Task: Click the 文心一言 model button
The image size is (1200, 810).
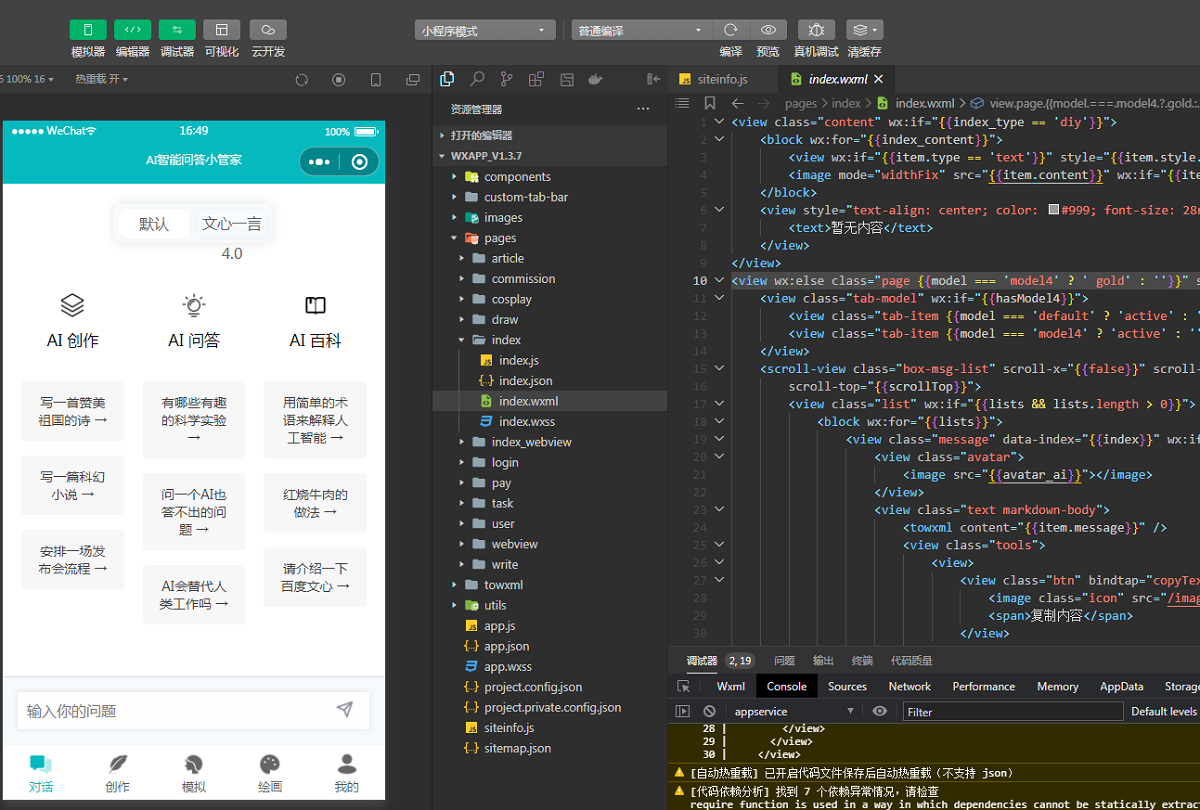Action: pyautogui.click(x=231, y=224)
